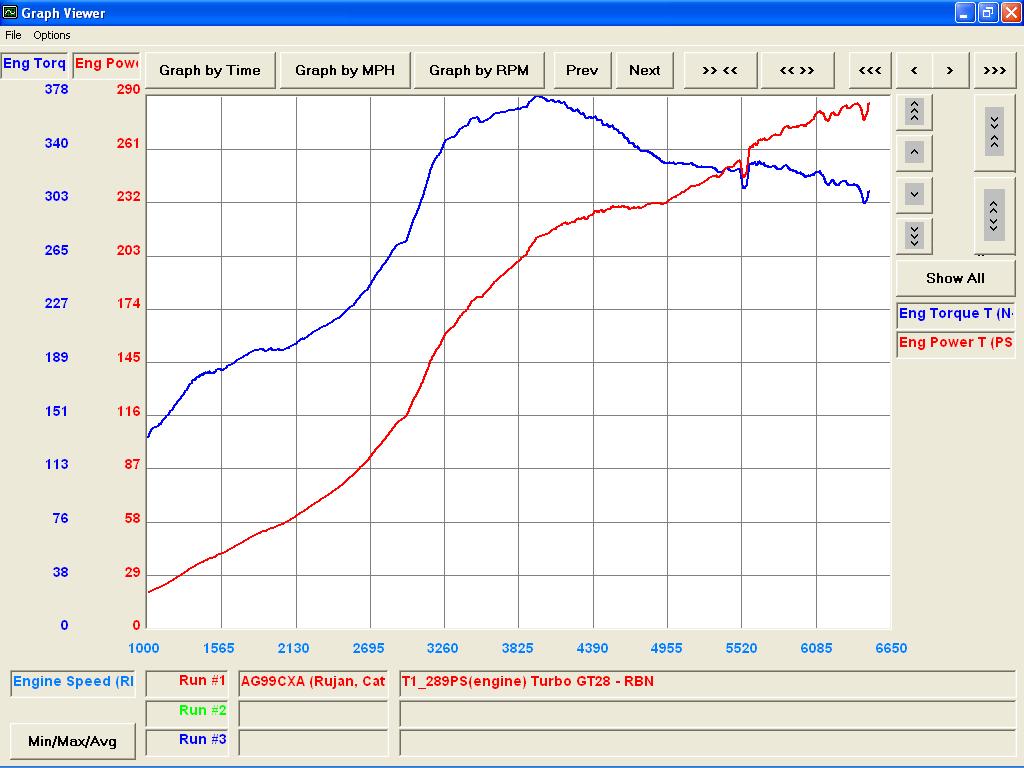The width and height of the screenshot is (1024, 768).
Task: Select the Run #2 label
Action: point(187,712)
